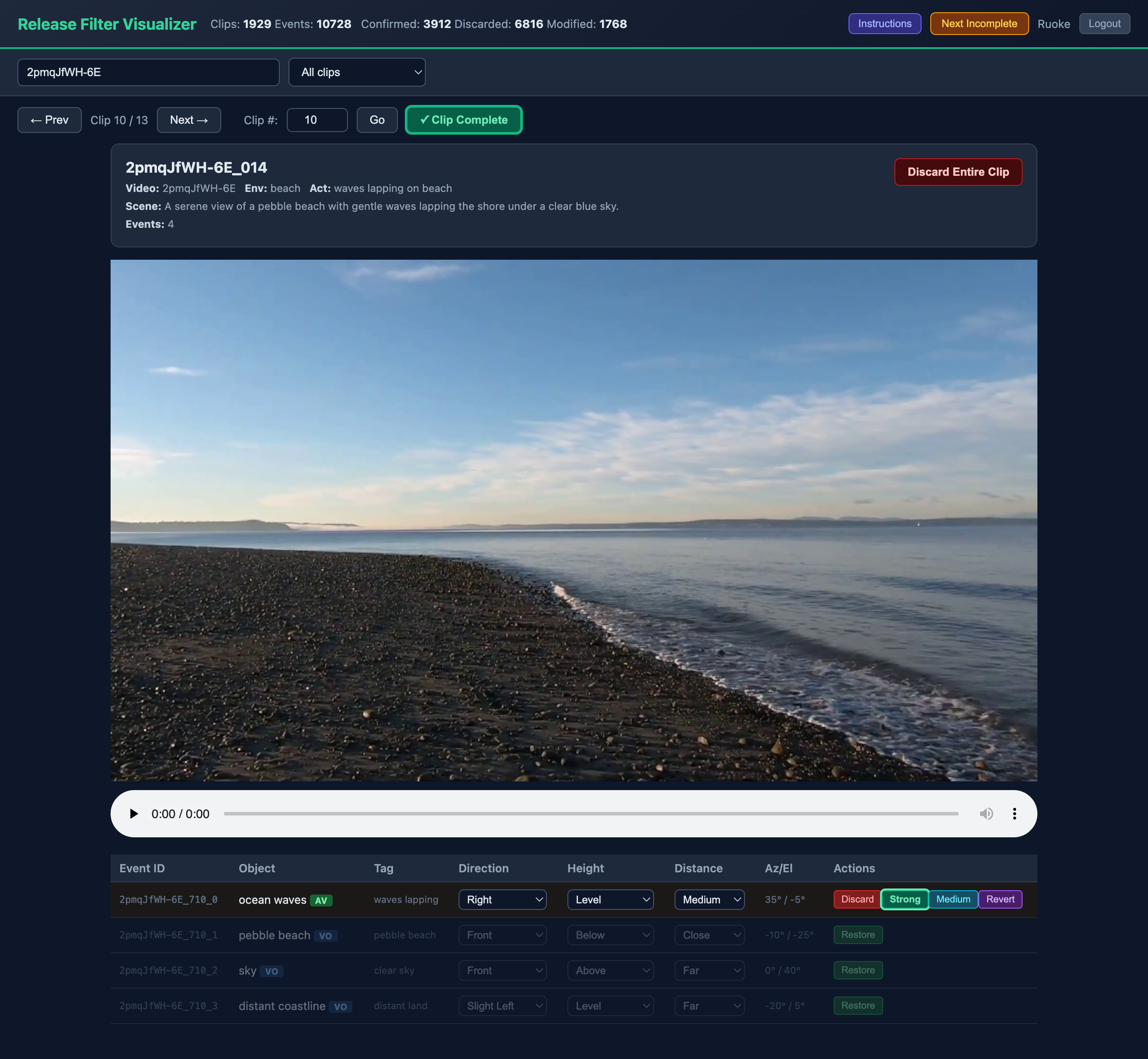The width and height of the screenshot is (1148, 1059).
Task: Restore the distant coastline event
Action: pos(858,1006)
